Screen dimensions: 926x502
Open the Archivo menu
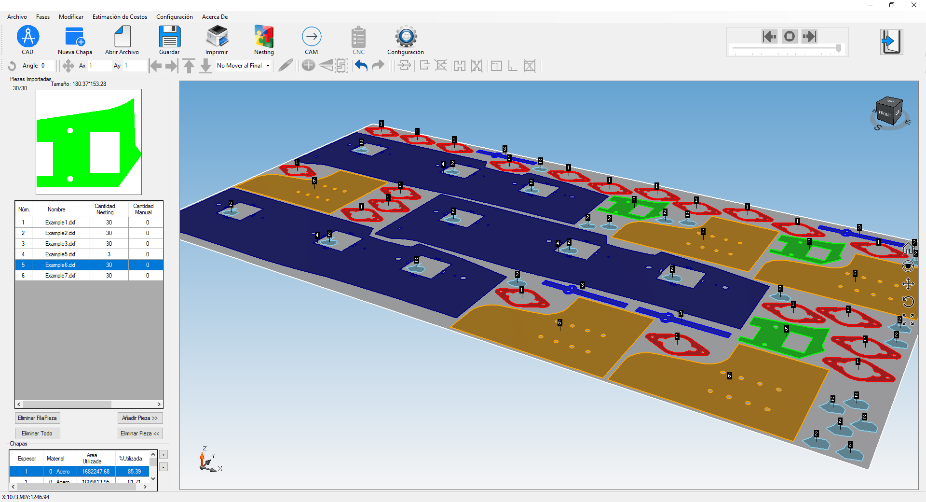click(x=17, y=17)
